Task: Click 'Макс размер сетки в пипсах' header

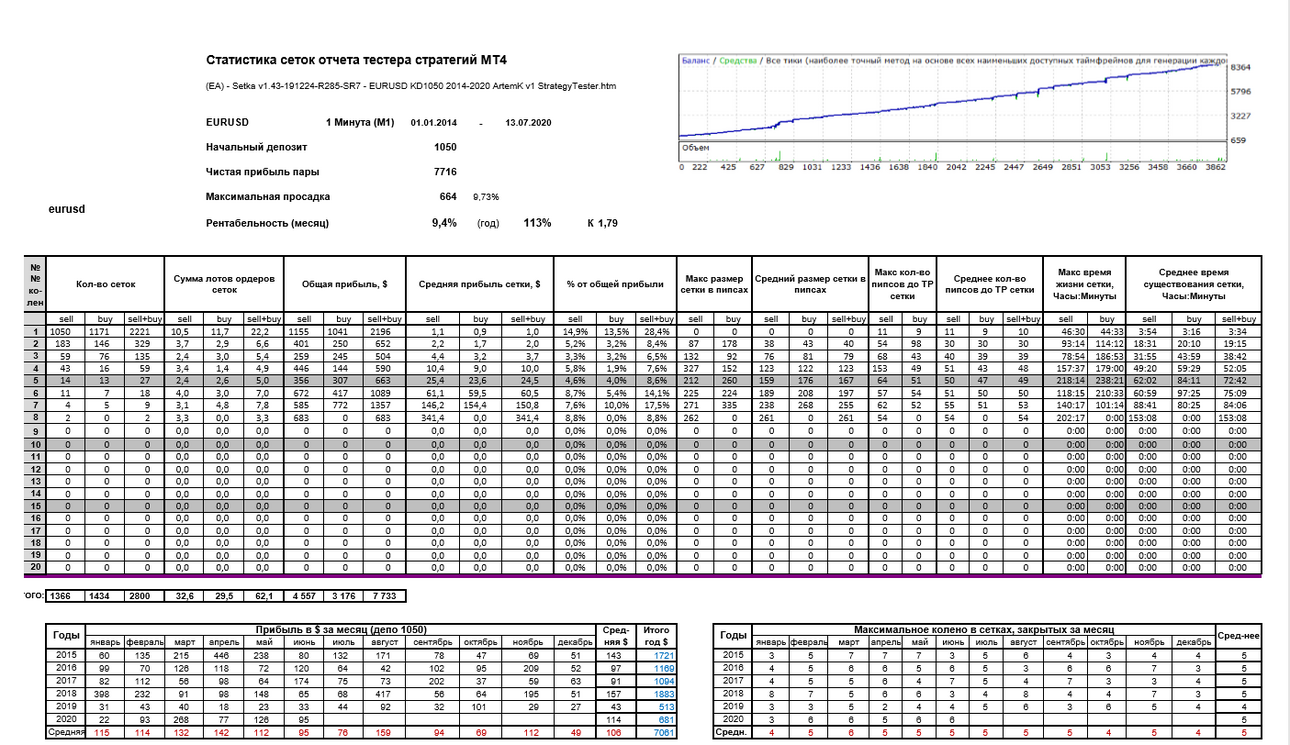Action: (714, 285)
